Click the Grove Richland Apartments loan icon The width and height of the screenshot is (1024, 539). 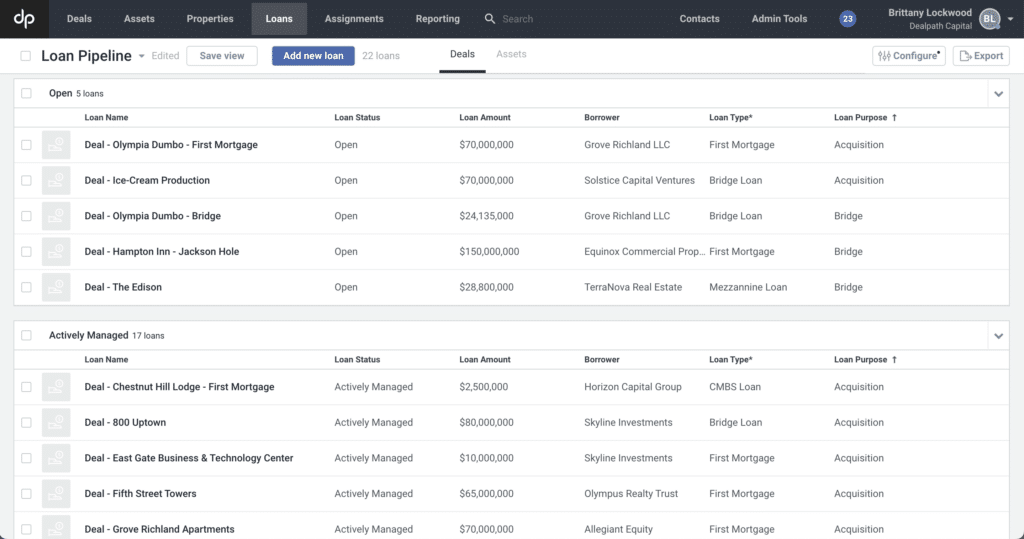56,527
